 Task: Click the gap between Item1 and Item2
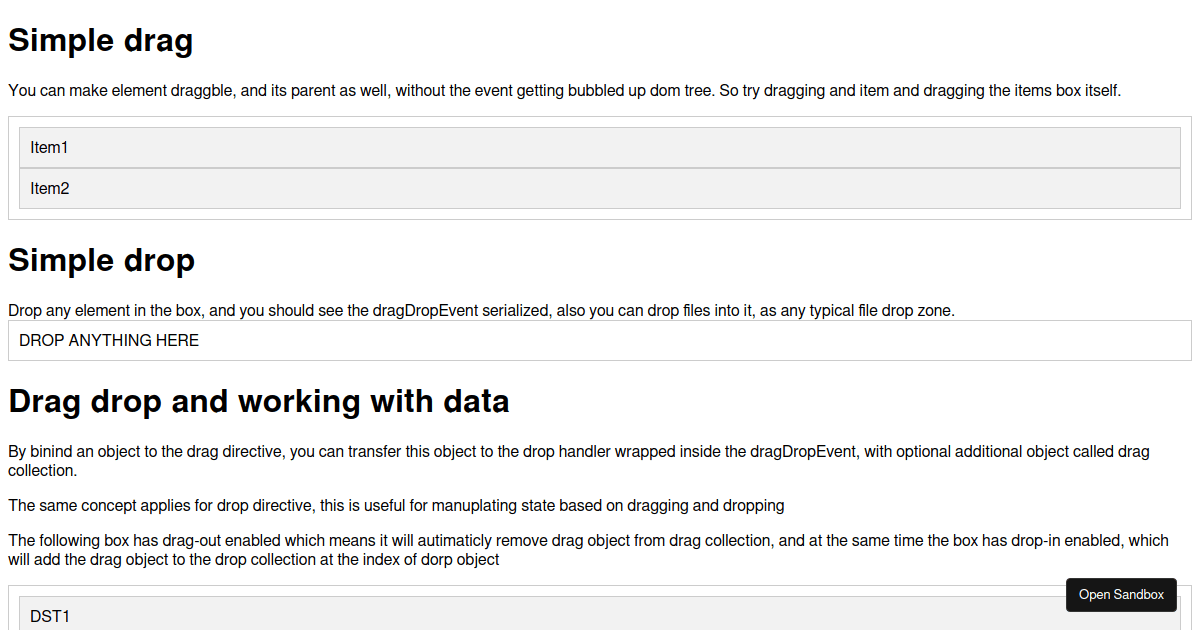600,168
